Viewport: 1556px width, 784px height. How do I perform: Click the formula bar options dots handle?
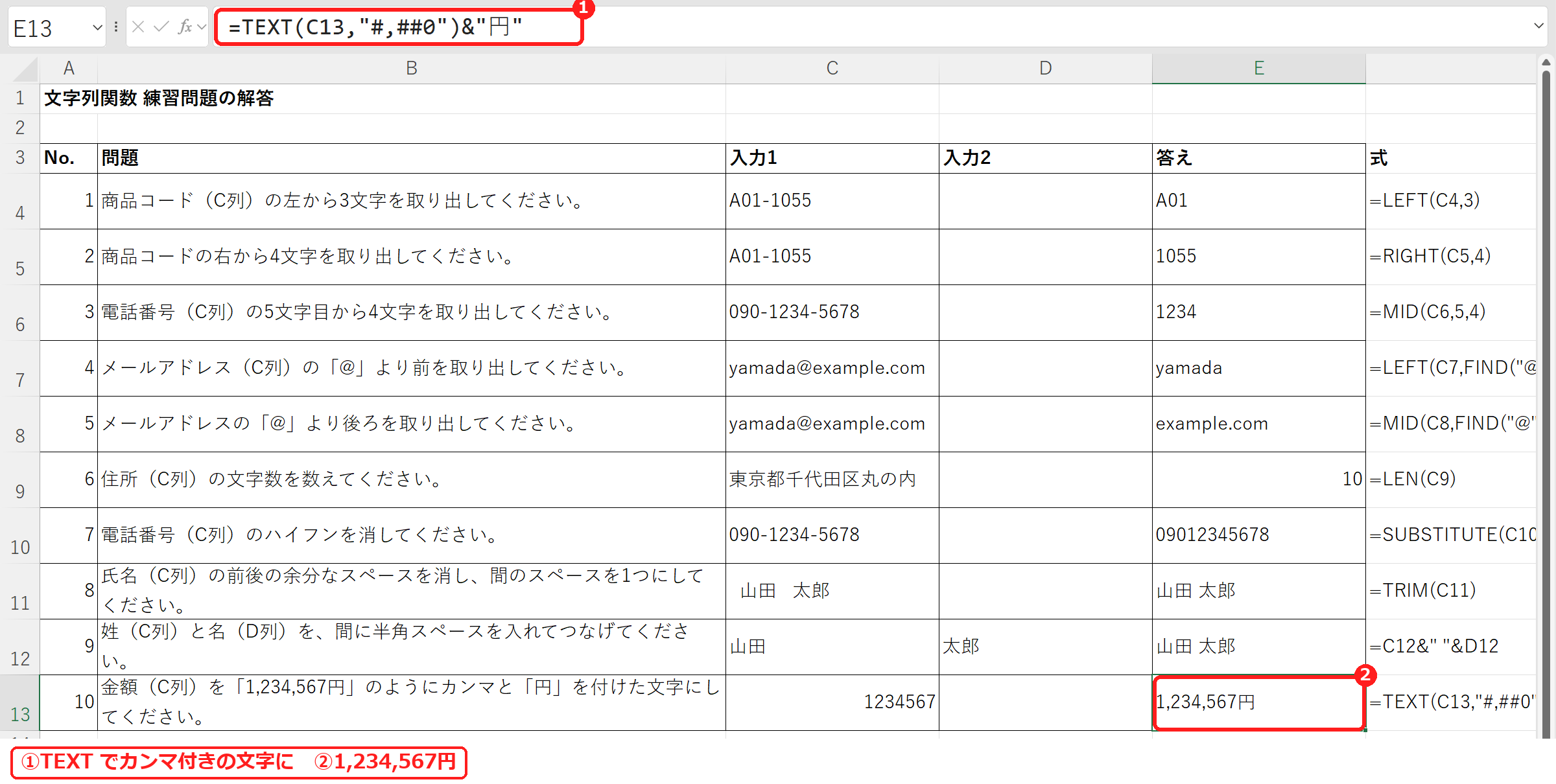click(x=115, y=27)
